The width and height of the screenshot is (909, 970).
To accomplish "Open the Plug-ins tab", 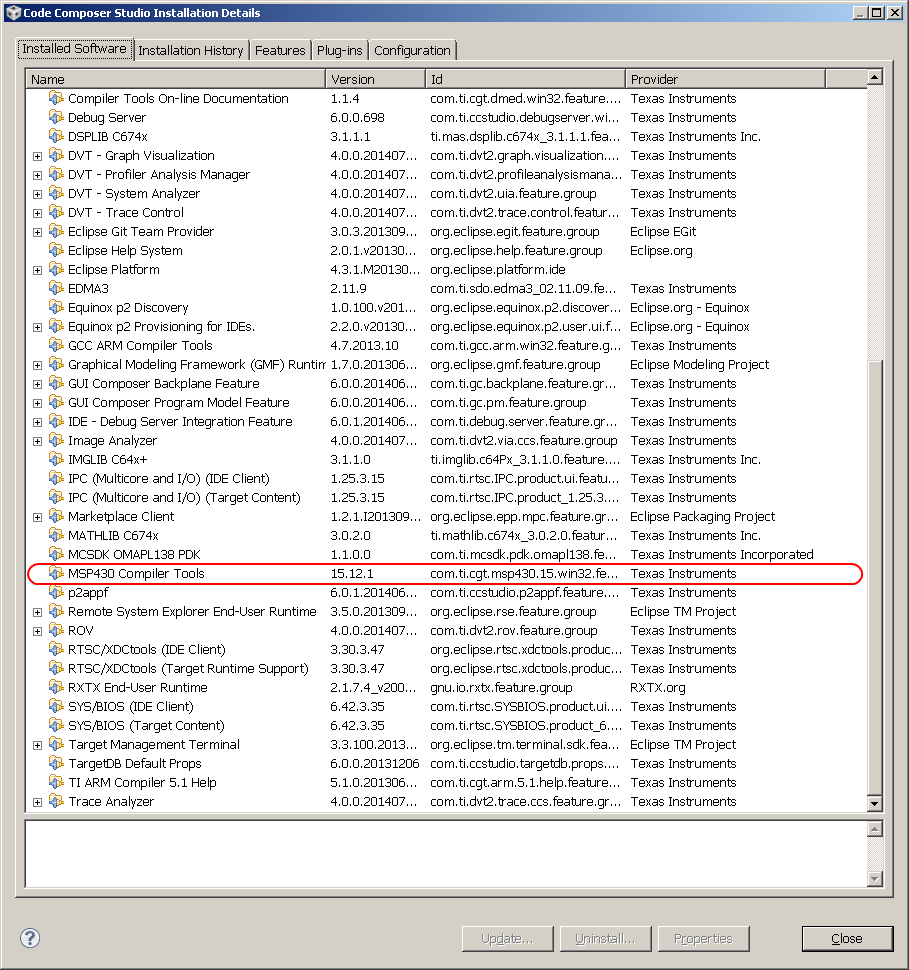I will coord(339,51).
